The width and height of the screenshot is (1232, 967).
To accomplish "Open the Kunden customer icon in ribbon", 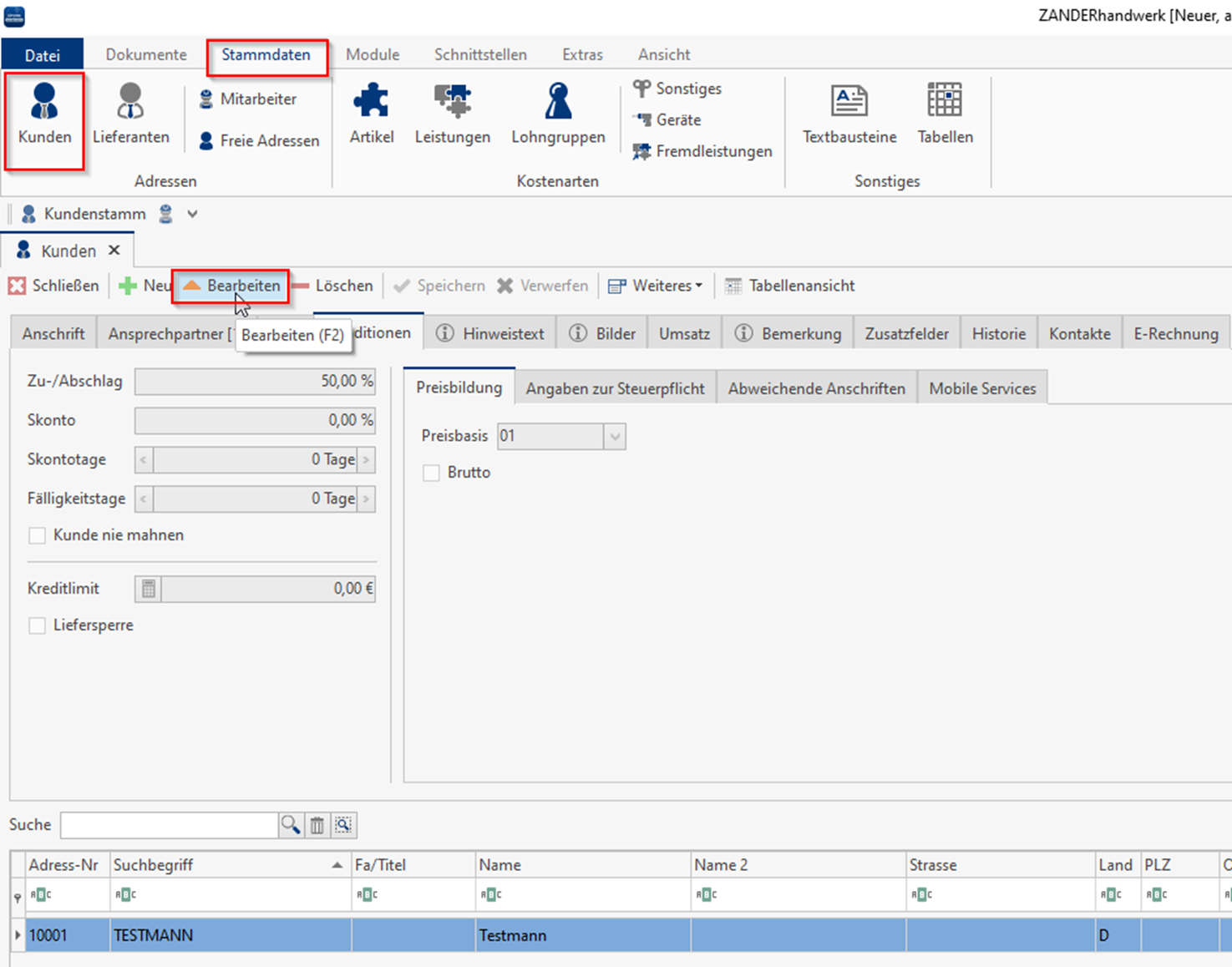I will point(44,114).
